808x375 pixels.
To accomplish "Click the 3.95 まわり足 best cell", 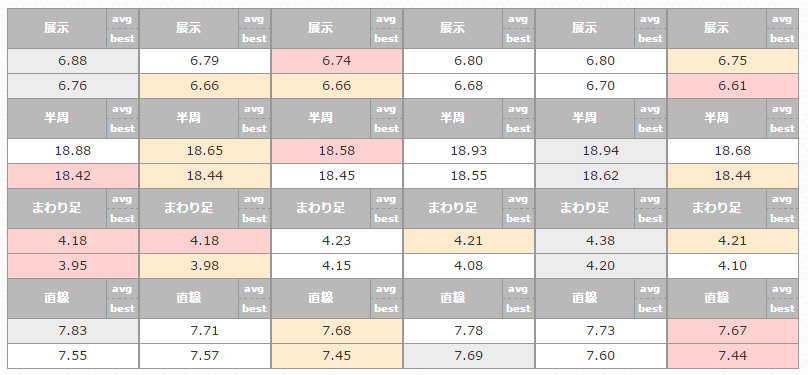I will click(x=73, y=266).
